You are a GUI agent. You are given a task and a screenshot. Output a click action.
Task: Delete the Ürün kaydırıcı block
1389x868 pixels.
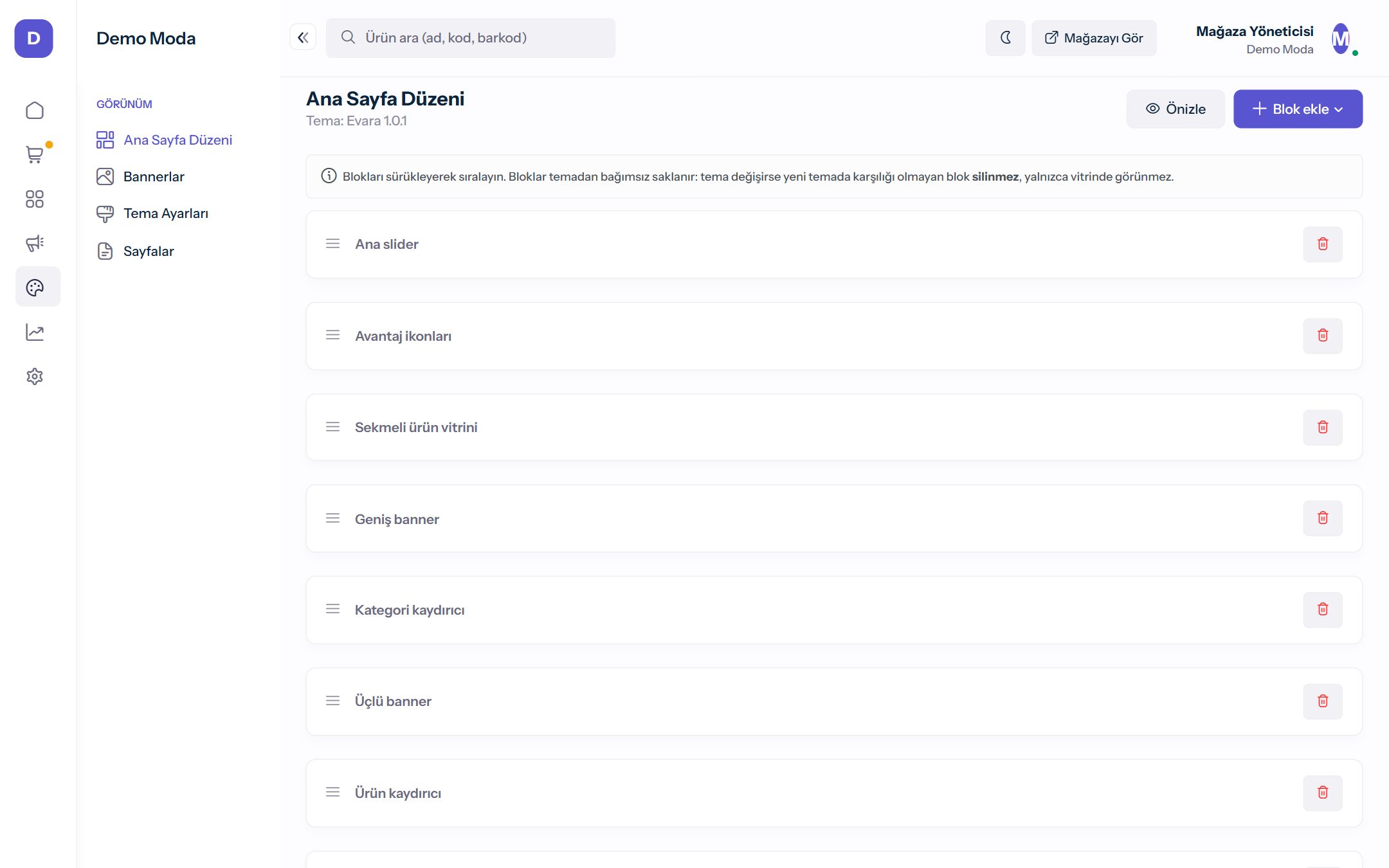coord(1323,793)
